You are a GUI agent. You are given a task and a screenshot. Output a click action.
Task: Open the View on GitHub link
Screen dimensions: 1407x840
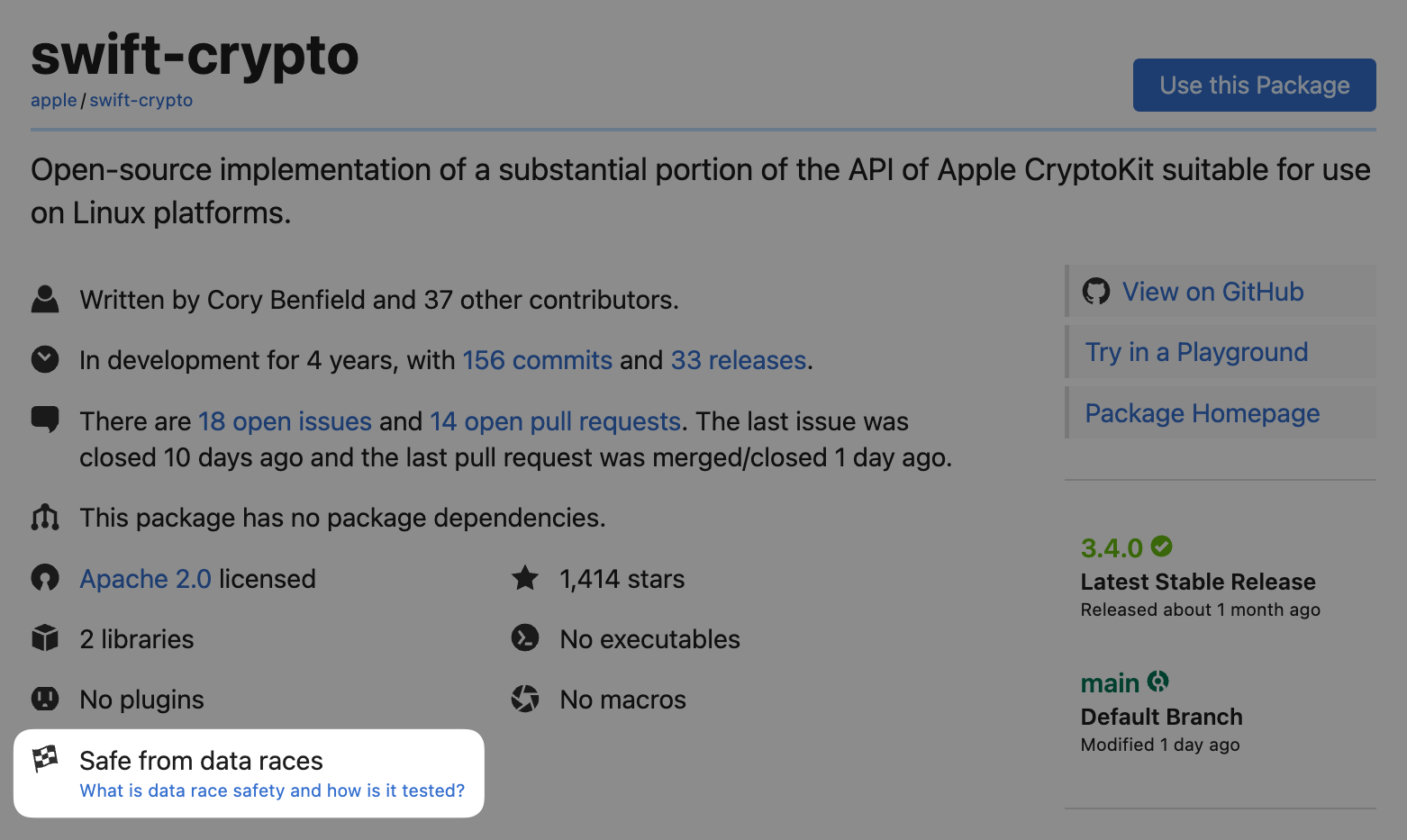click(x=1212, y=291)
